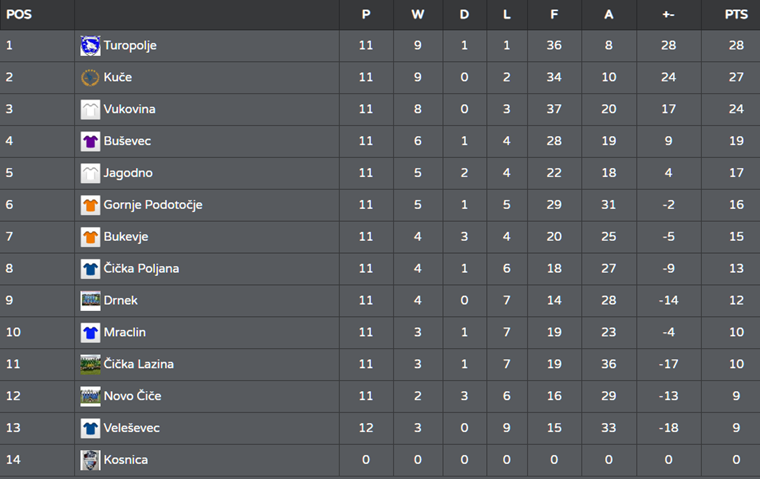Viewport: 760px width, 479px height.
Task: Click the Kuče club badge icon
Action: point(90,78)
